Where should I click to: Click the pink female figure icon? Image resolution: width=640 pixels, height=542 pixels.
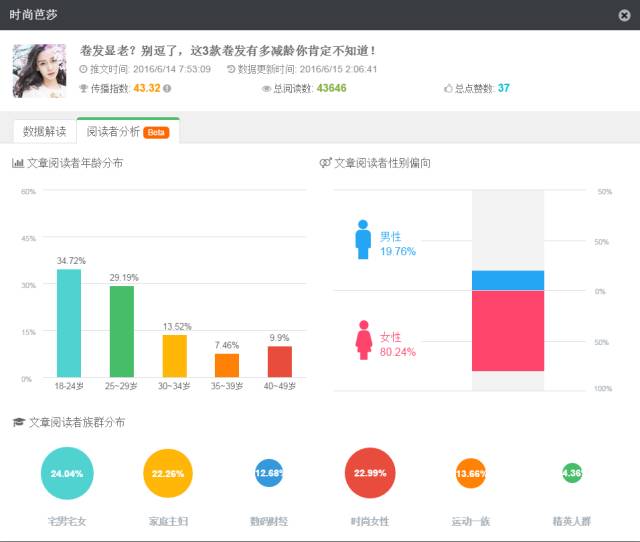pyautogui.click(x=363, y=339)
